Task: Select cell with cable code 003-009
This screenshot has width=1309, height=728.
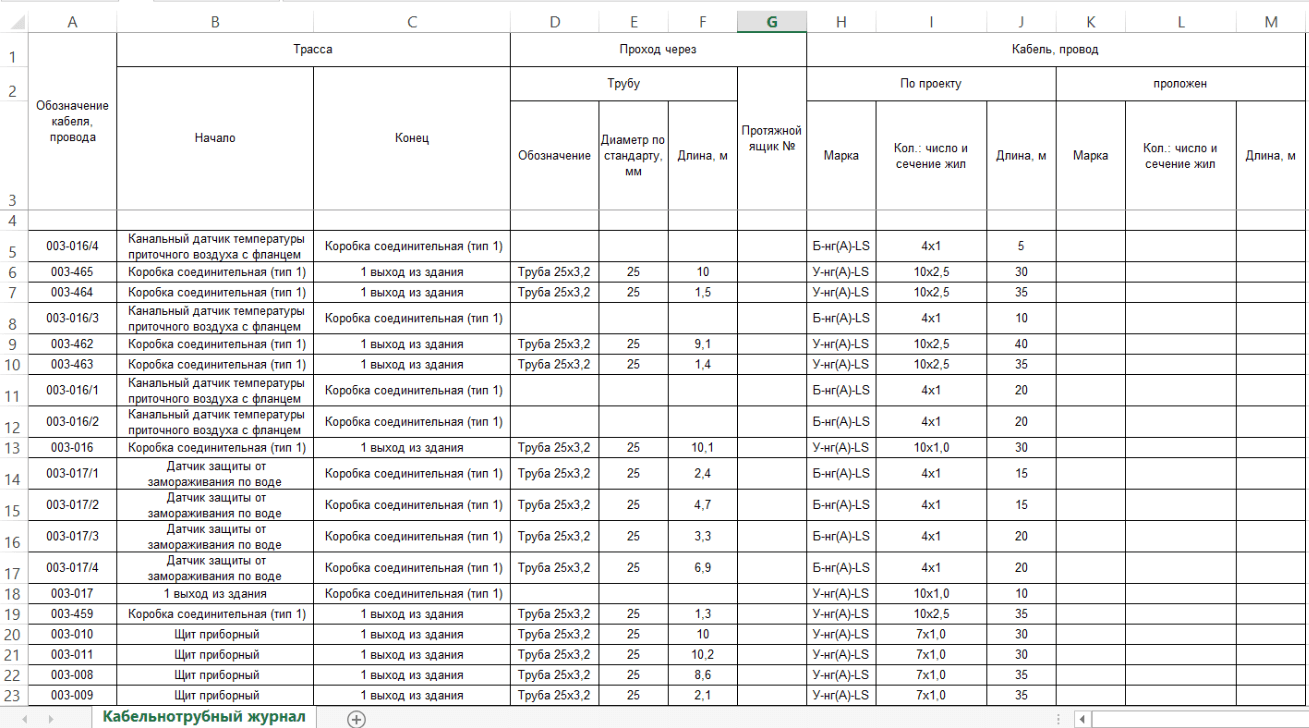Action: click(x=72, y=695)
